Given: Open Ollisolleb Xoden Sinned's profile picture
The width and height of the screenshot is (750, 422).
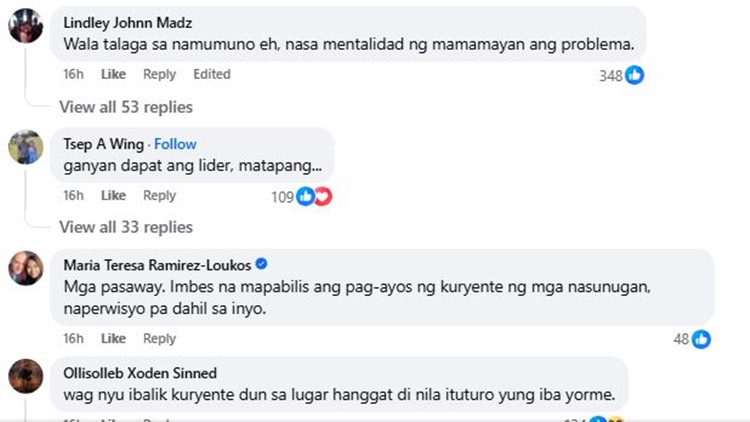Looking at the screenshot, I should pos(25,375).
